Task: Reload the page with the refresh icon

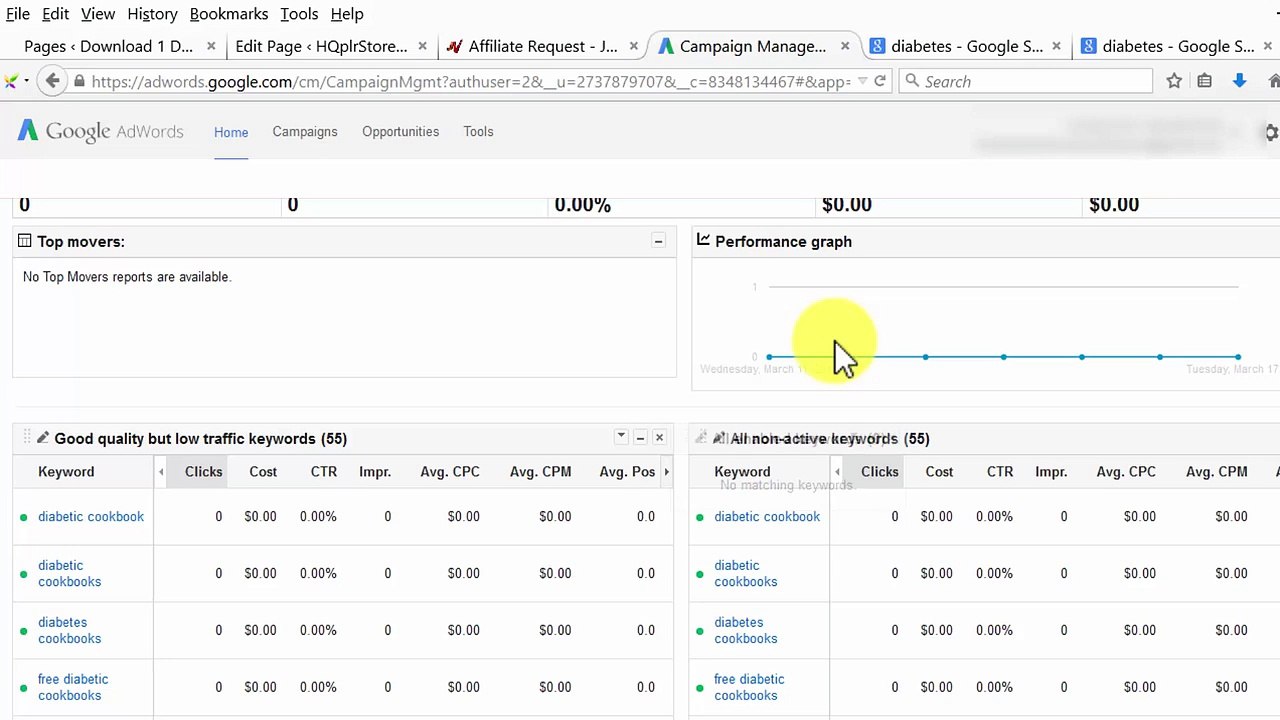Action: click(880, 81)
